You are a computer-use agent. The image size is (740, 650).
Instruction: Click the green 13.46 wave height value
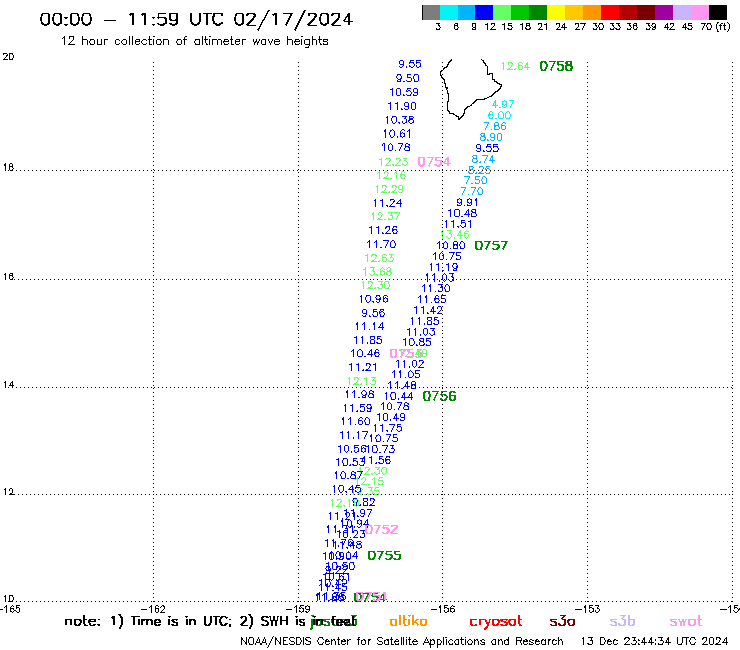[x=455, y=235]
